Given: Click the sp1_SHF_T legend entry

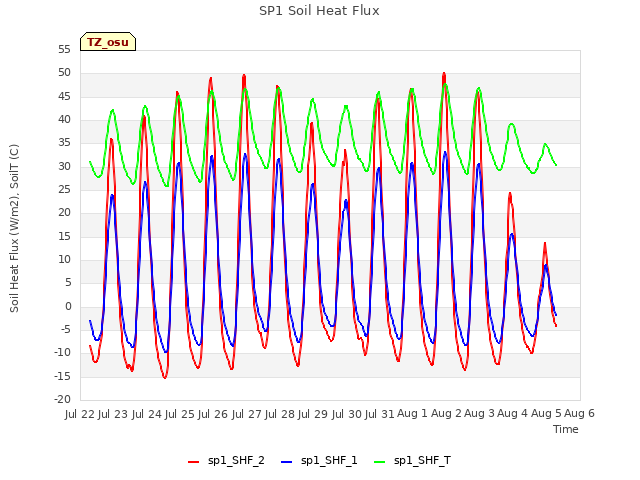Looking at the screenshot, I should pyautogui.click(x=412, y=461).
